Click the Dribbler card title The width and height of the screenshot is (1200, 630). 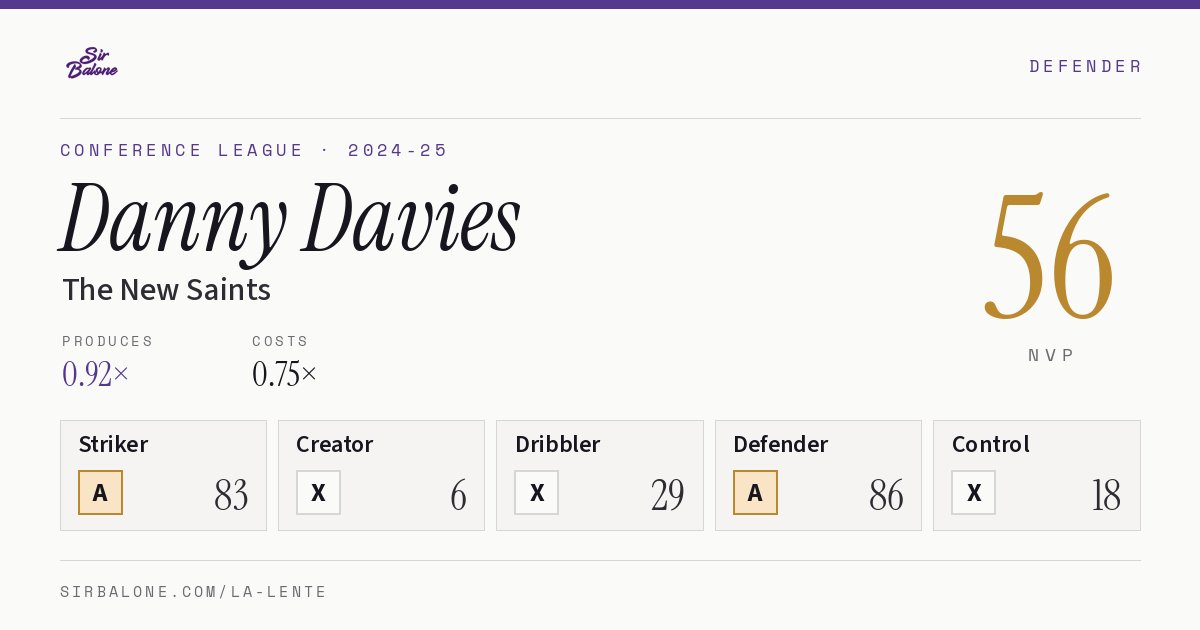coord(557,444)
